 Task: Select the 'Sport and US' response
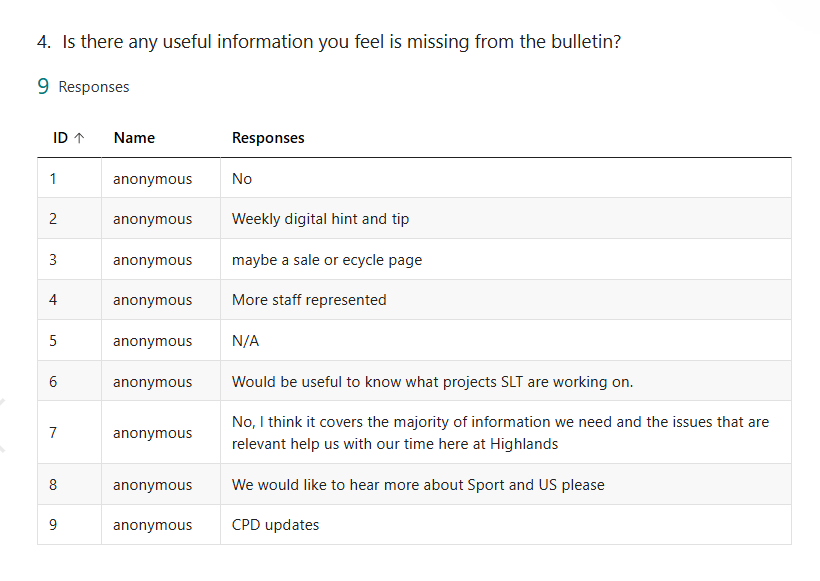pos(418,485)
